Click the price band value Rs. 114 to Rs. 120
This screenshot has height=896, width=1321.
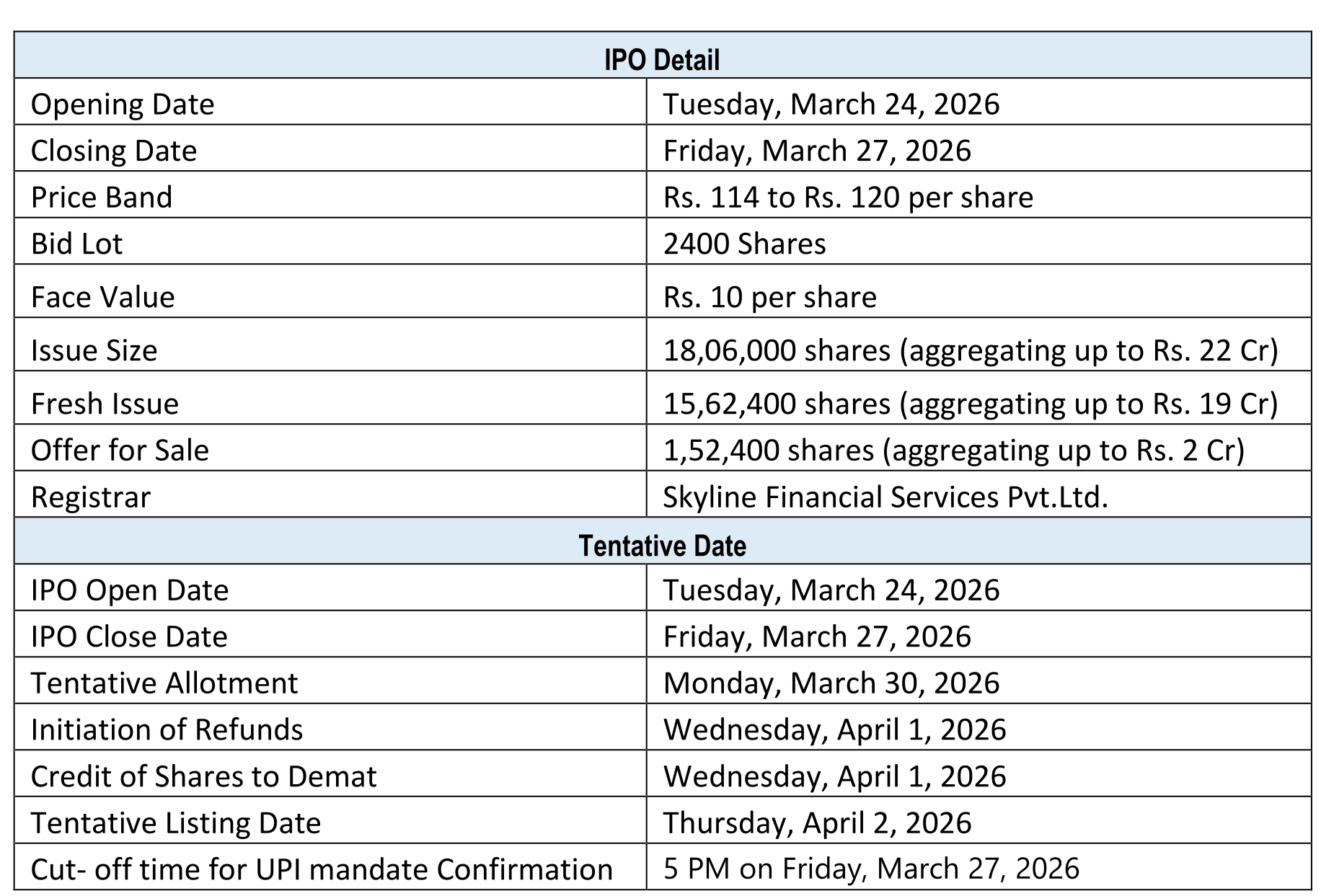click(x=848, y=198)
